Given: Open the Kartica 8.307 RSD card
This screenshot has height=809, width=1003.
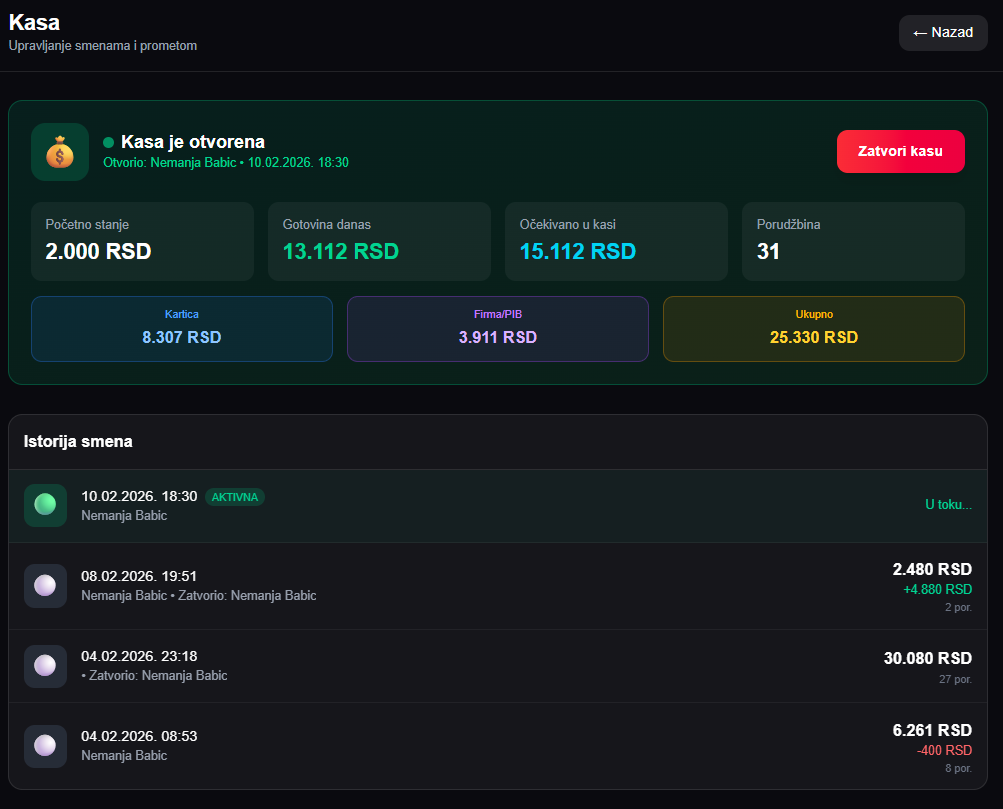Looking at the screenshot, I should [x=182, y=329].
